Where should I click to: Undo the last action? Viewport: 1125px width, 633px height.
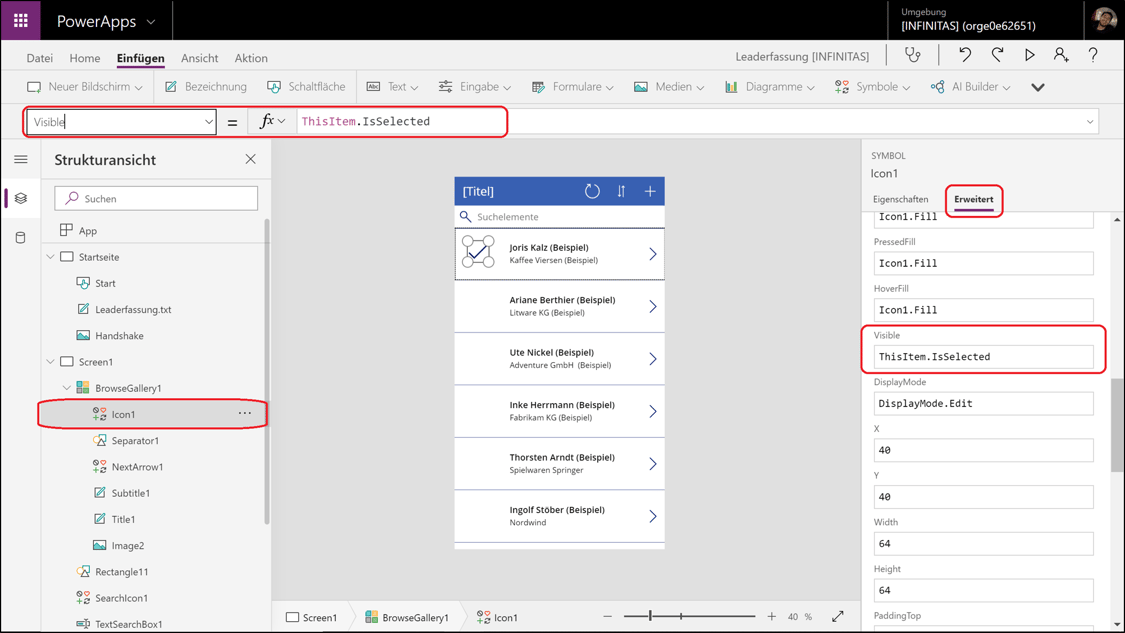965,55
